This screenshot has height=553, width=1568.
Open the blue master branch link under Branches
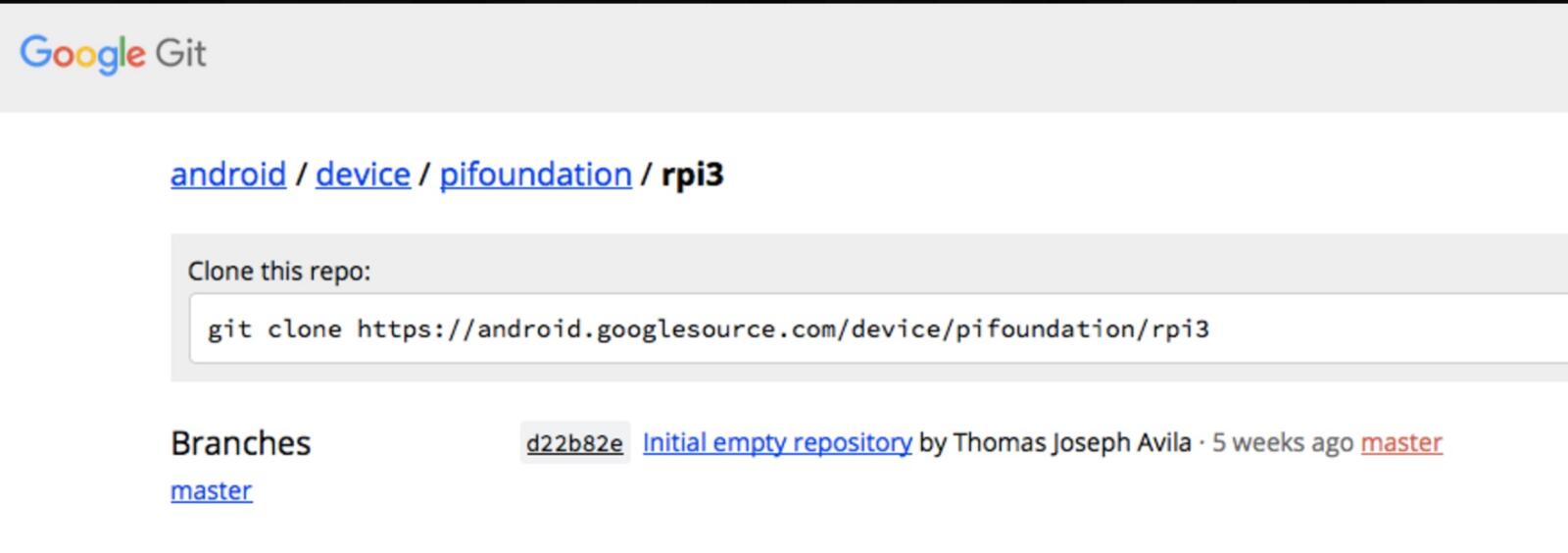[x=212, y=491]
